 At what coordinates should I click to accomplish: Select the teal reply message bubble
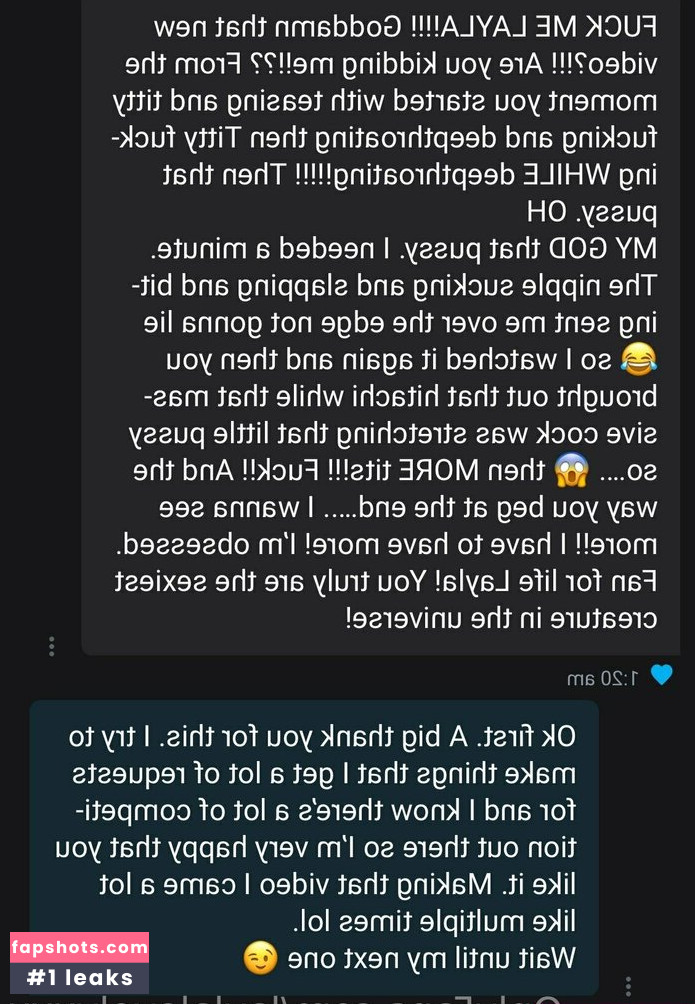(x=314, y=848)
